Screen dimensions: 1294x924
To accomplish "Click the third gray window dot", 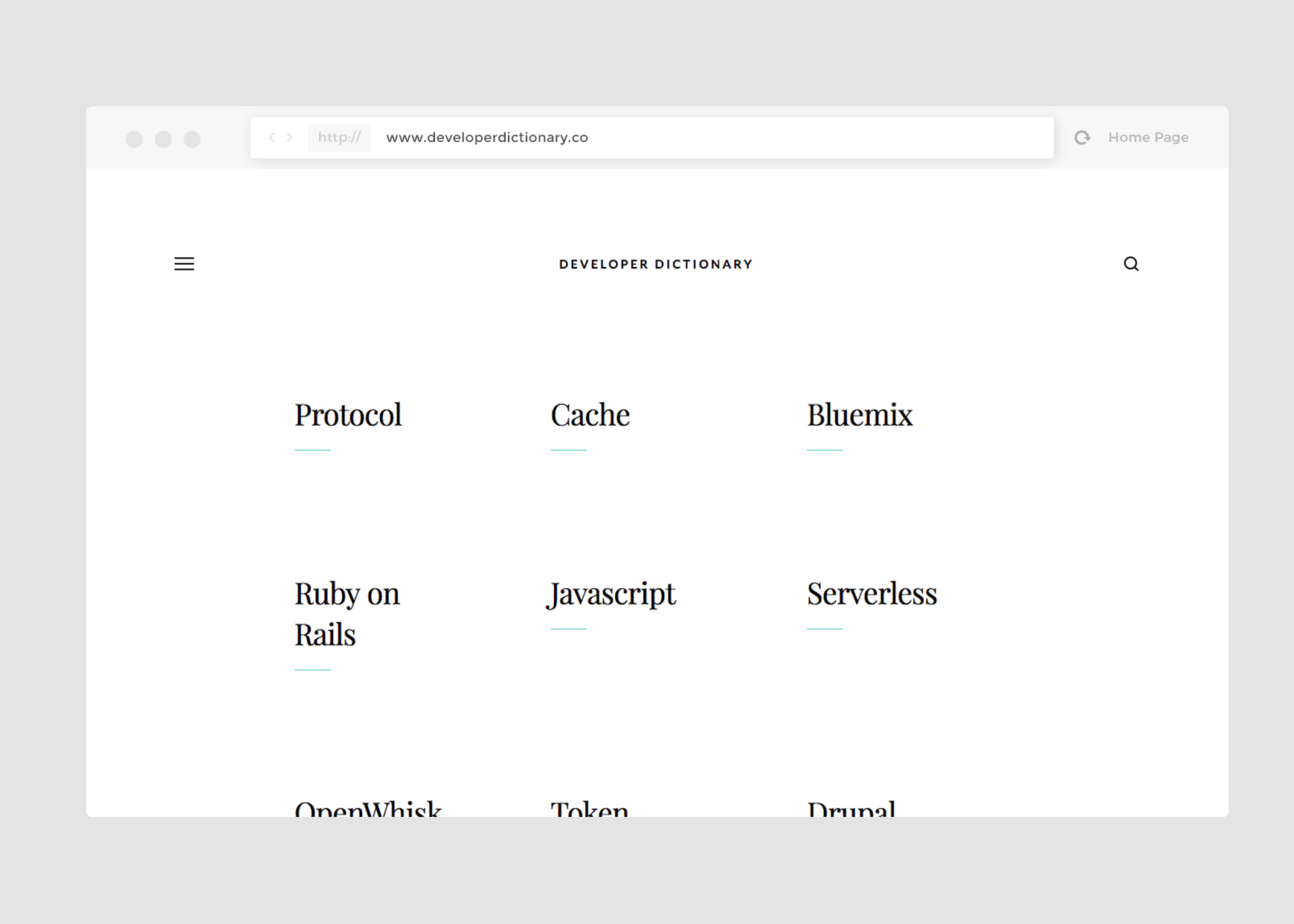I will coord(193,139).
